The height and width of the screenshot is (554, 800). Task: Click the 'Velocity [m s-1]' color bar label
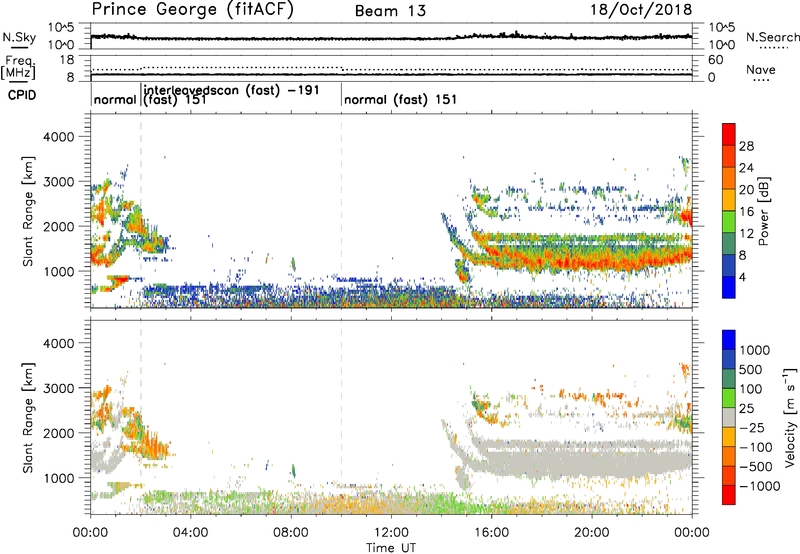point(790,417)
